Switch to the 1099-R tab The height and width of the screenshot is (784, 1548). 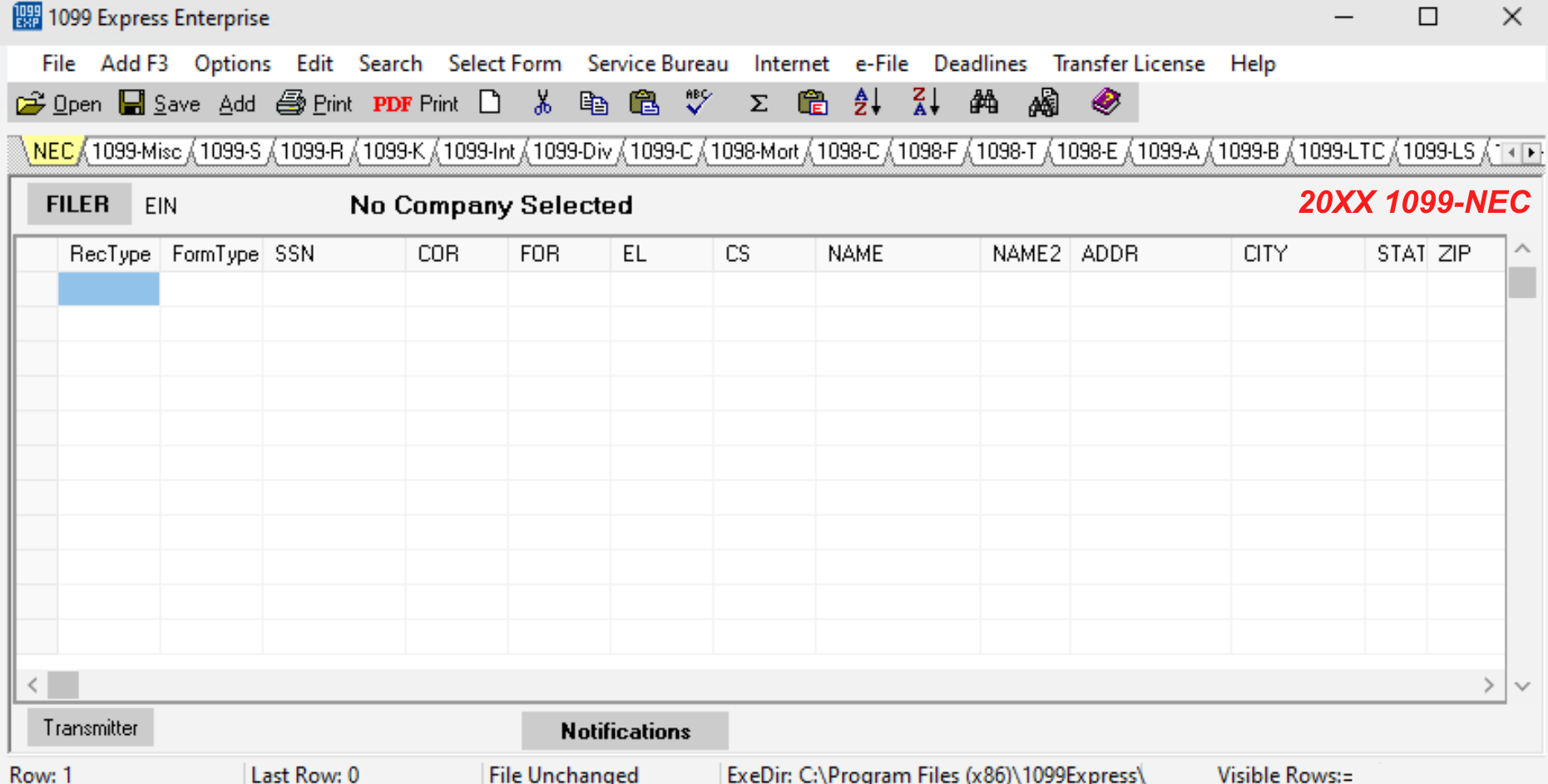coord(312,151)
